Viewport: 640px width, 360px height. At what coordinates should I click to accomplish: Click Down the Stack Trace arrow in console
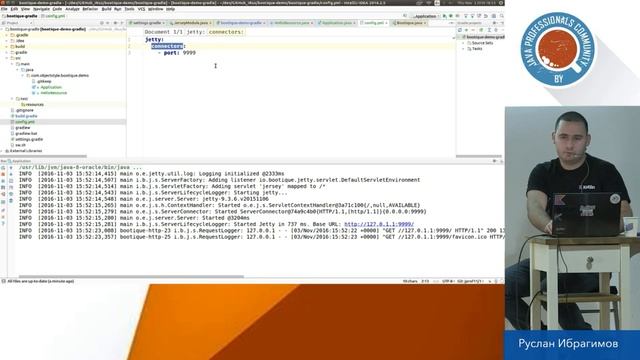(x=11, y=174)
